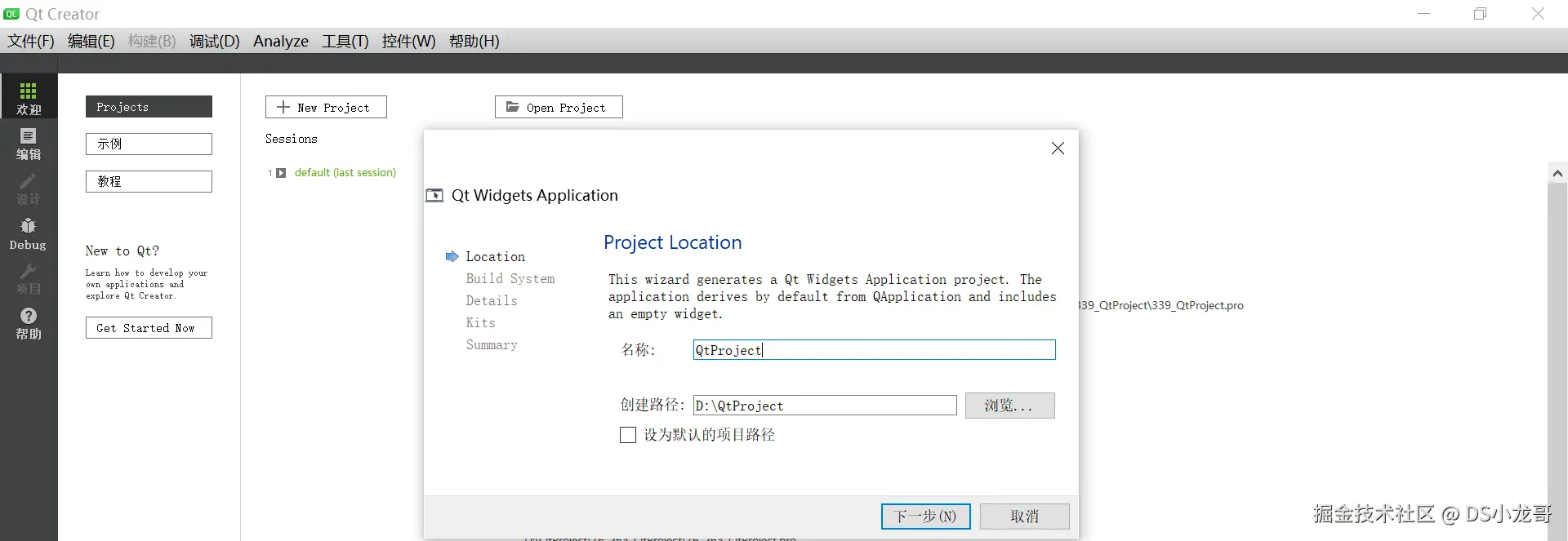Select the 示例 examples tab
This screenshot has width=1568, height=541.
(149, 144)
